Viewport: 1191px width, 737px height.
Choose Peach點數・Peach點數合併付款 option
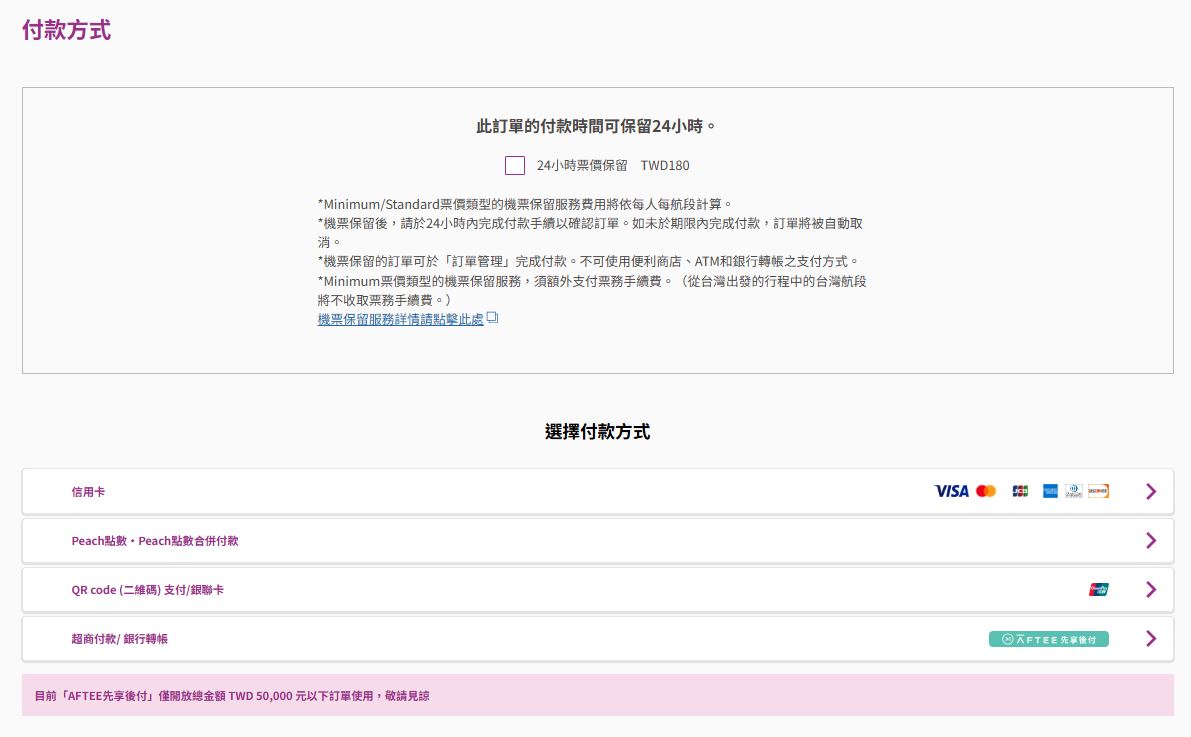click(x=597, y=541)
